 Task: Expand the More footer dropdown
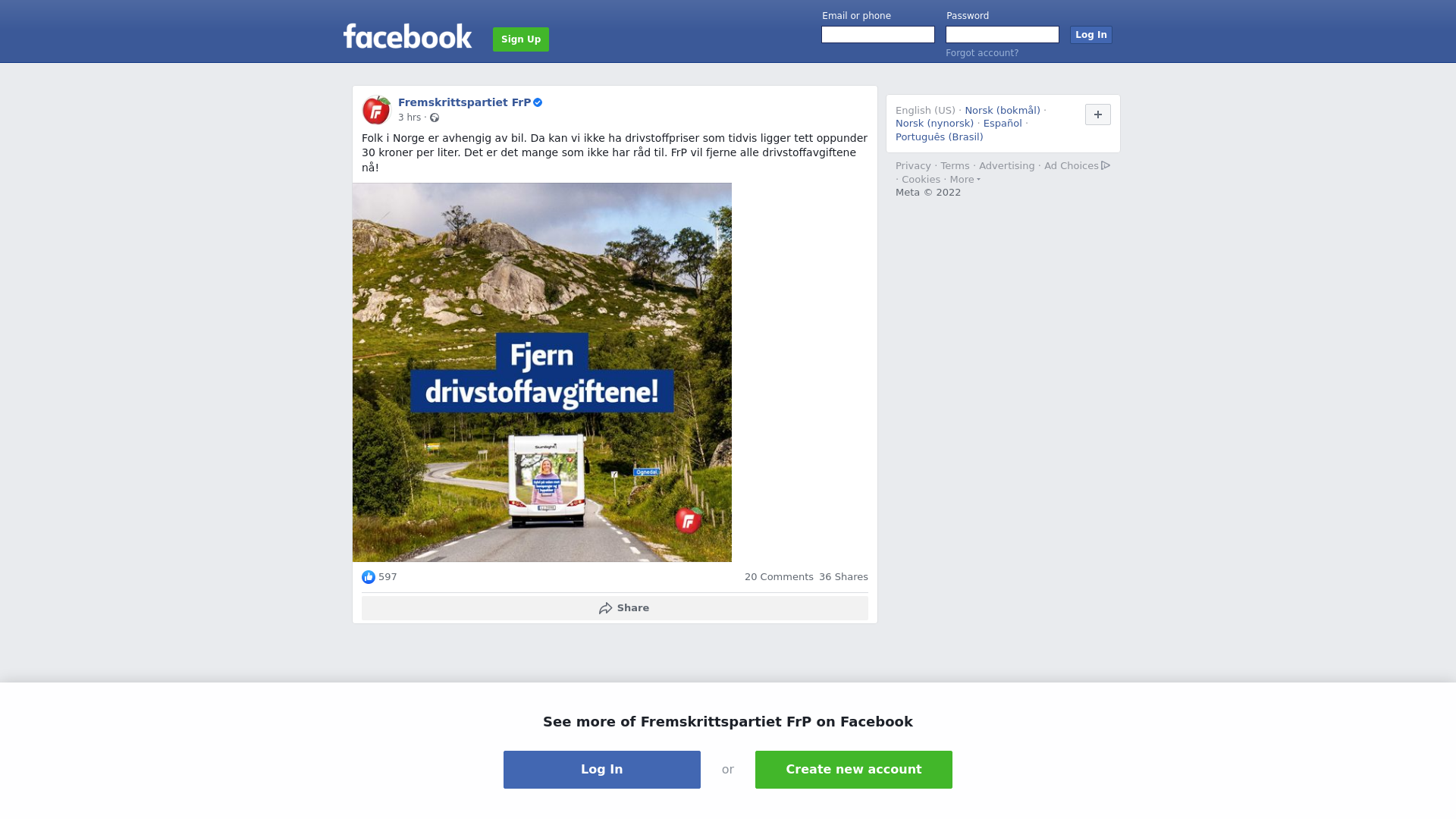tap(965, 180)
